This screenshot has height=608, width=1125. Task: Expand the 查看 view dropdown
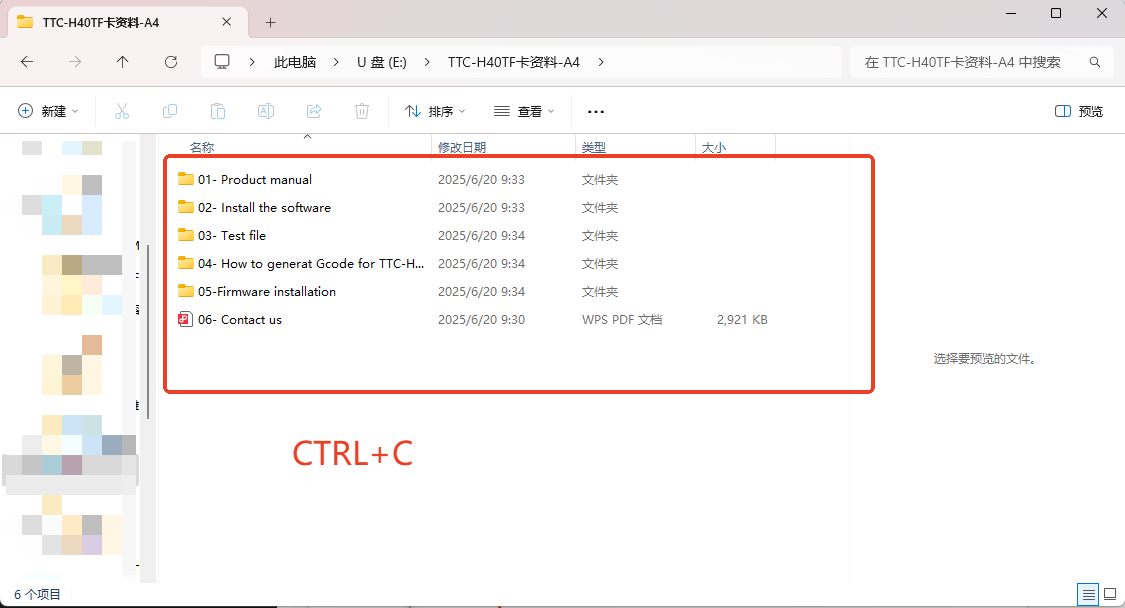pyautogui.click(x=524, y=111)
